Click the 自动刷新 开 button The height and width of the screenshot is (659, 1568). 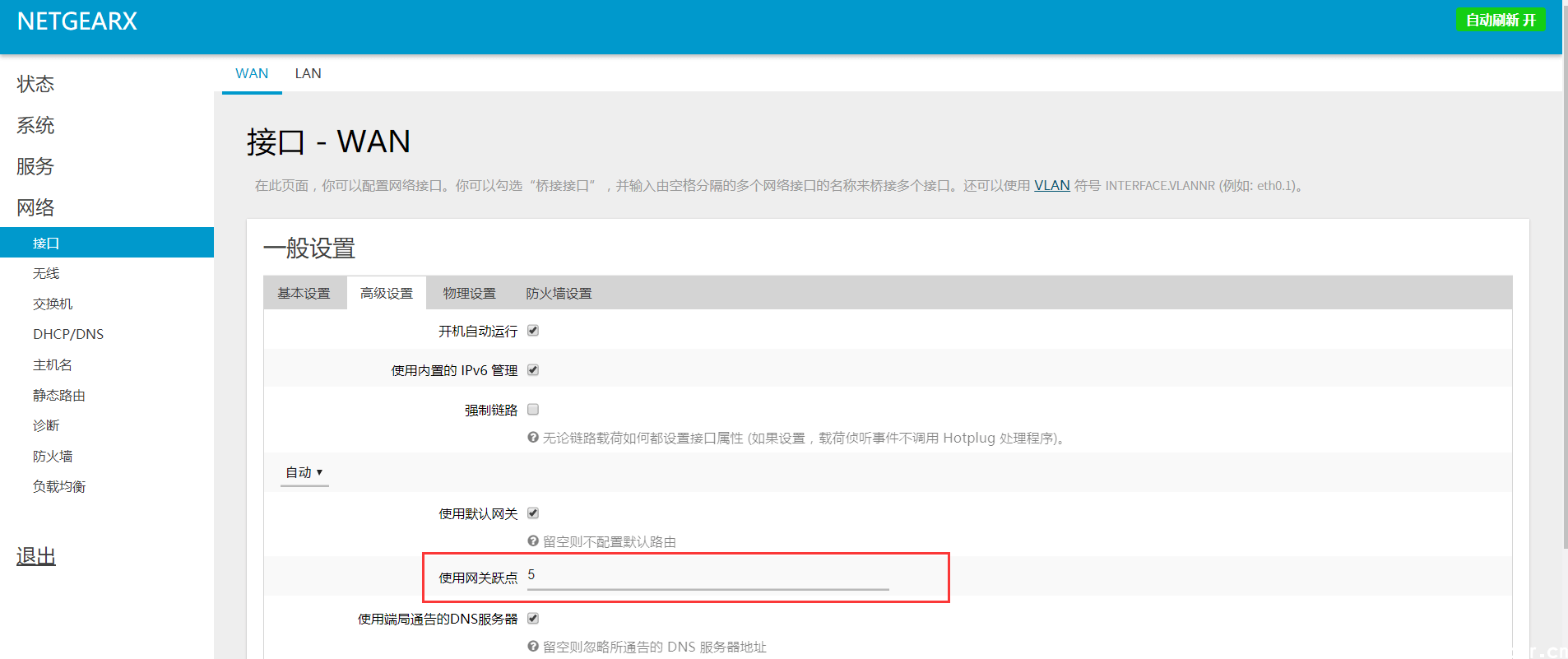click(1500, 20)
